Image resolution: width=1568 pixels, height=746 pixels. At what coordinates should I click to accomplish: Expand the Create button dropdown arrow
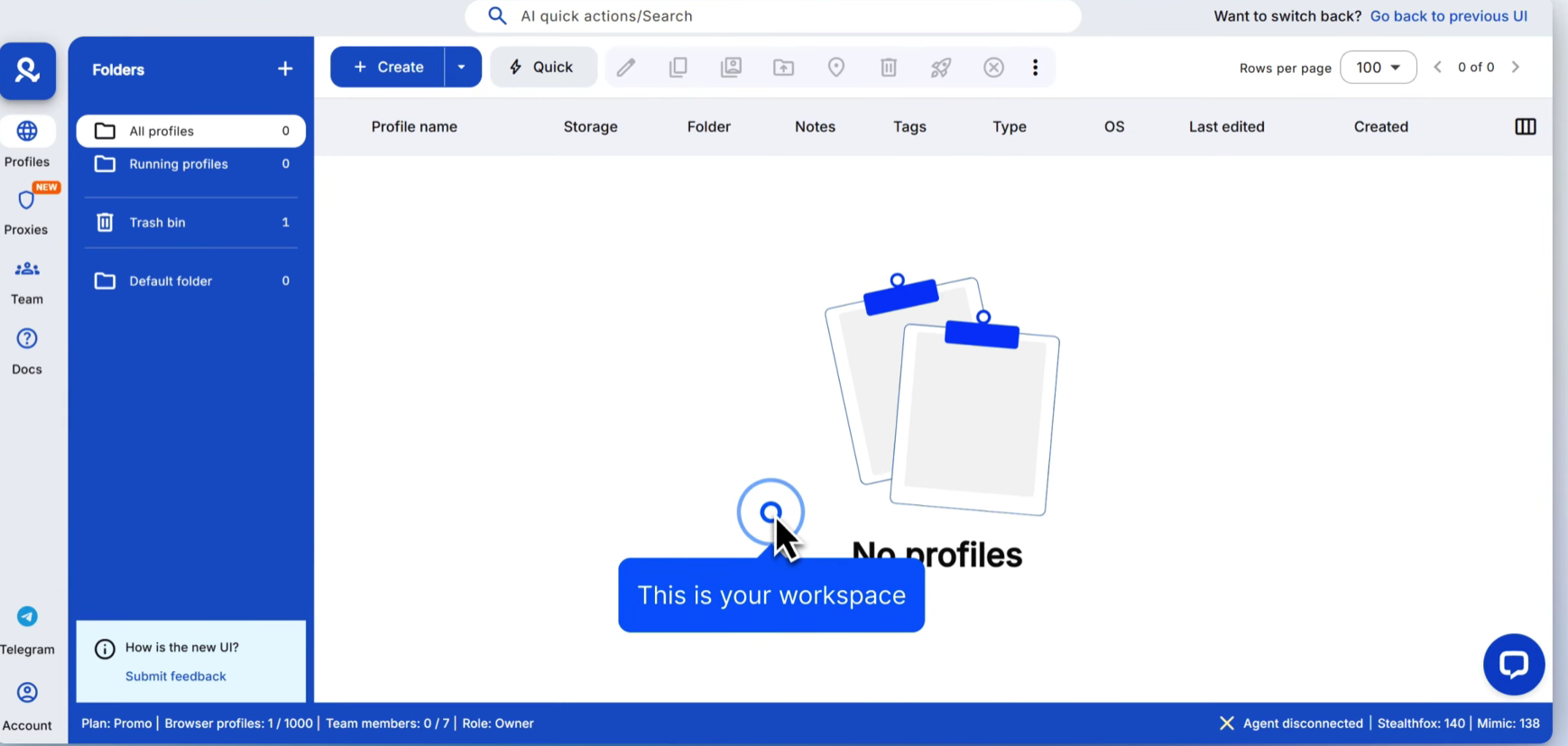(462, 68)
